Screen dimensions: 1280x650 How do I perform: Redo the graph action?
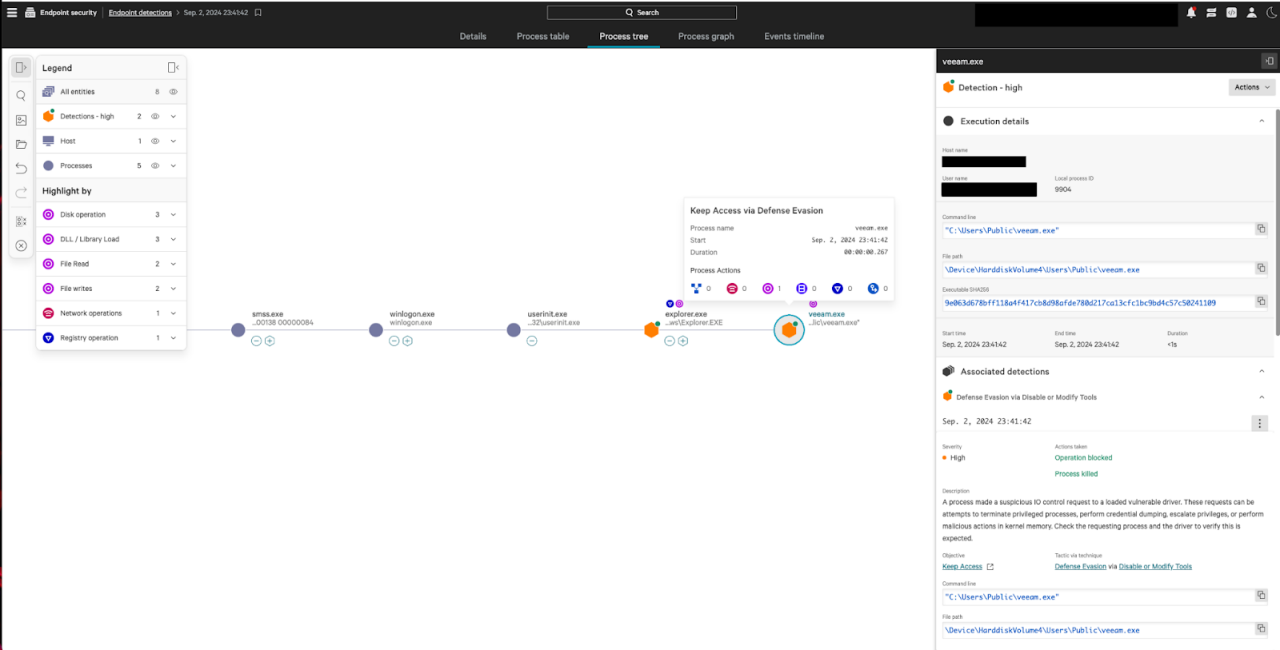21,193
